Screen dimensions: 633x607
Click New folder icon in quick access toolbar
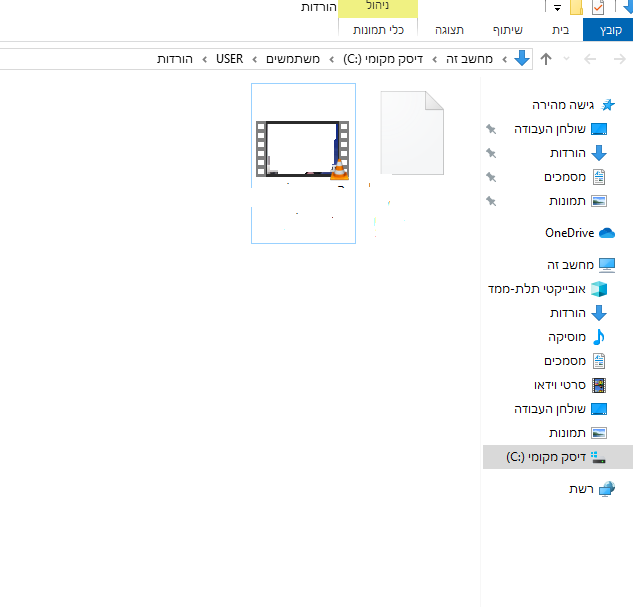coord(576,7)
